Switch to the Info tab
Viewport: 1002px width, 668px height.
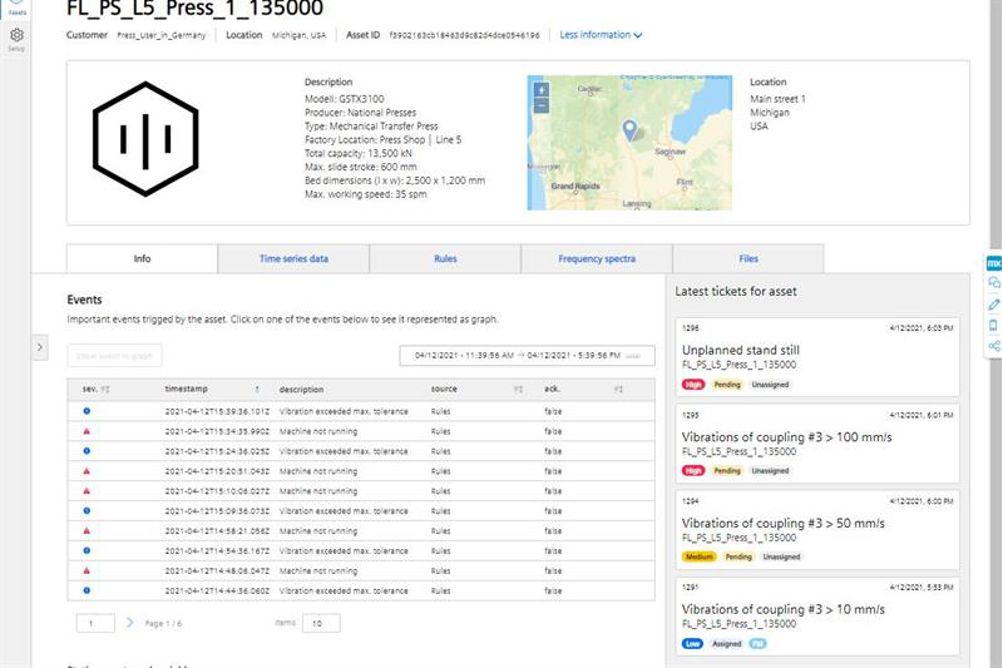142,258
